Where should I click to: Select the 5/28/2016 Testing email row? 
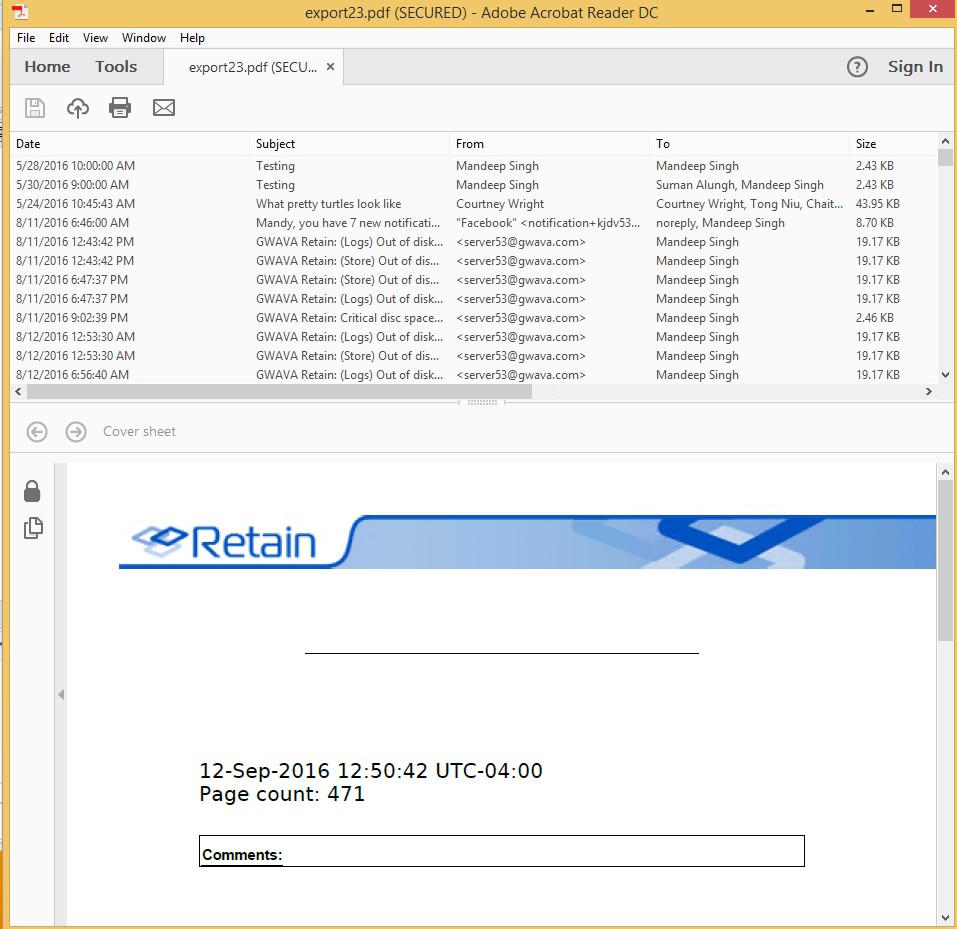point(474,166)
